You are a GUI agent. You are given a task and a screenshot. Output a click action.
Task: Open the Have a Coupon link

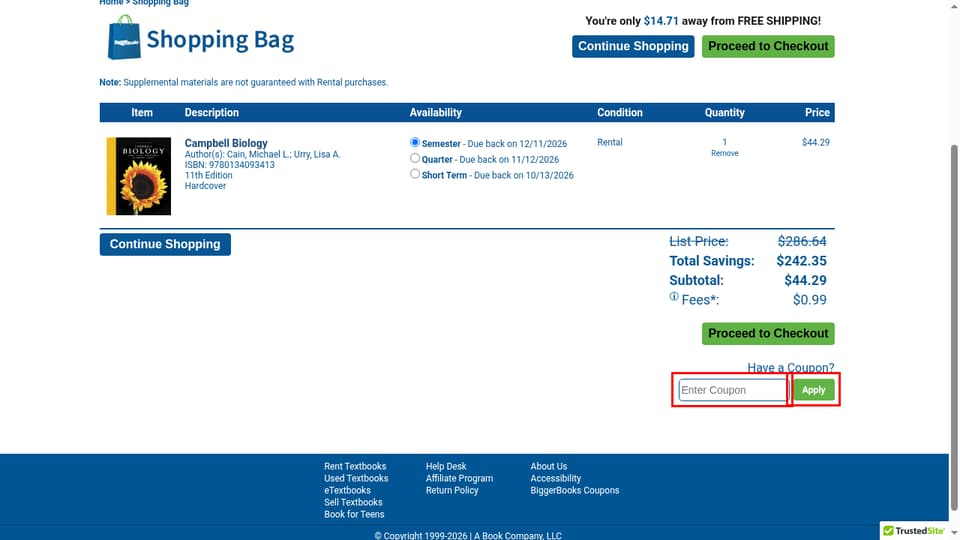(x=790, y=367)
